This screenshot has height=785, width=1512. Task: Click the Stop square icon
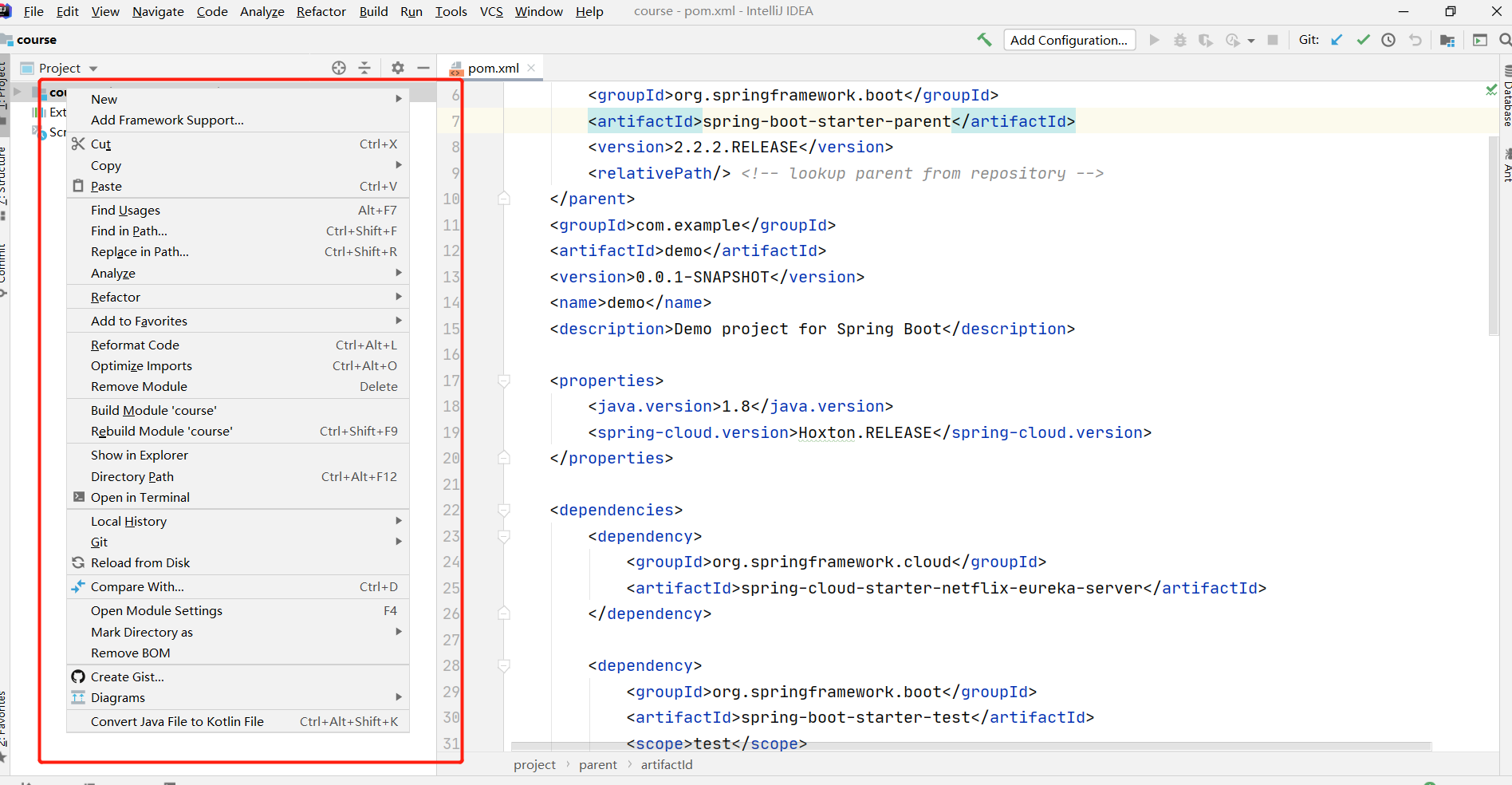click(1273, 40)
